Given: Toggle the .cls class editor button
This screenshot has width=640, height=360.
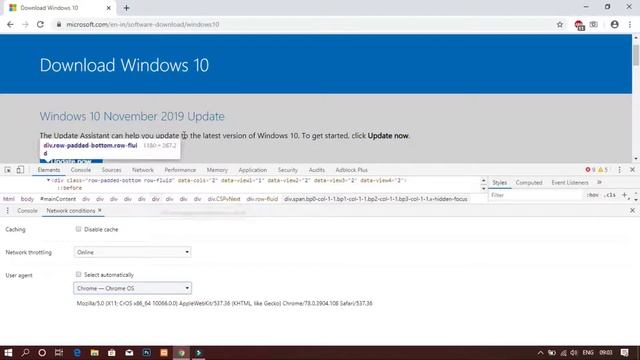Looking at the screenshot, I should pyautogui.click(x=610, y=195).
